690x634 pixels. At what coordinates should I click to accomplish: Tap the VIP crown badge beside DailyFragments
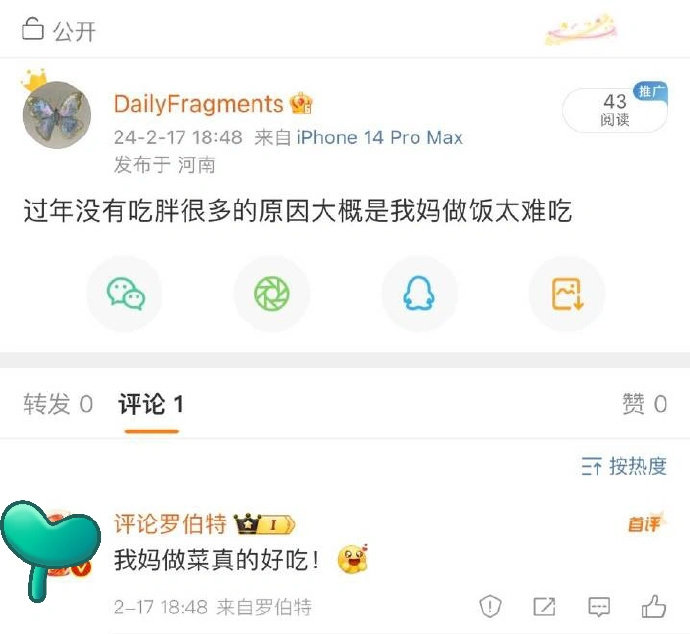[x=301, y=104]
